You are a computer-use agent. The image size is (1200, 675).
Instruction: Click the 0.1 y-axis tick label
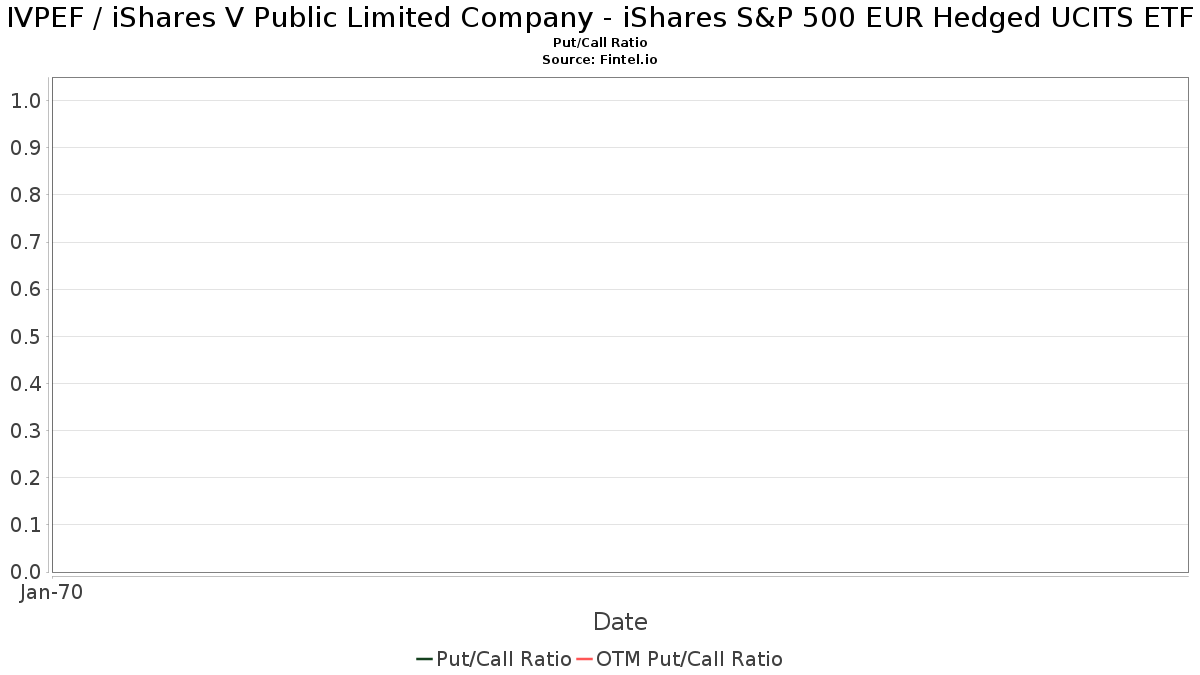coord(25,524)
